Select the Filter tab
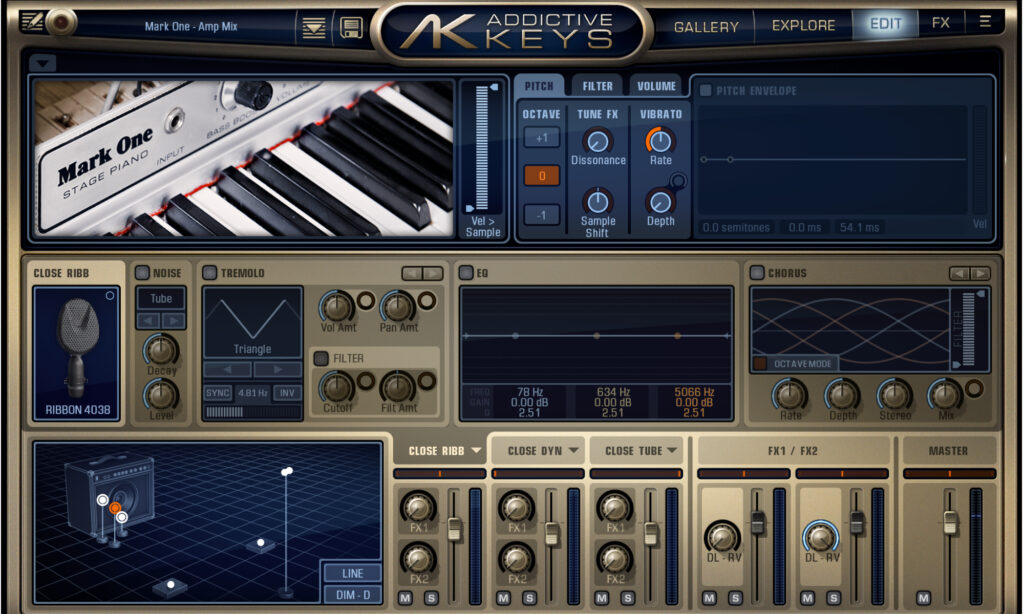Viewport: 1024px width, 614px height. 596,86
